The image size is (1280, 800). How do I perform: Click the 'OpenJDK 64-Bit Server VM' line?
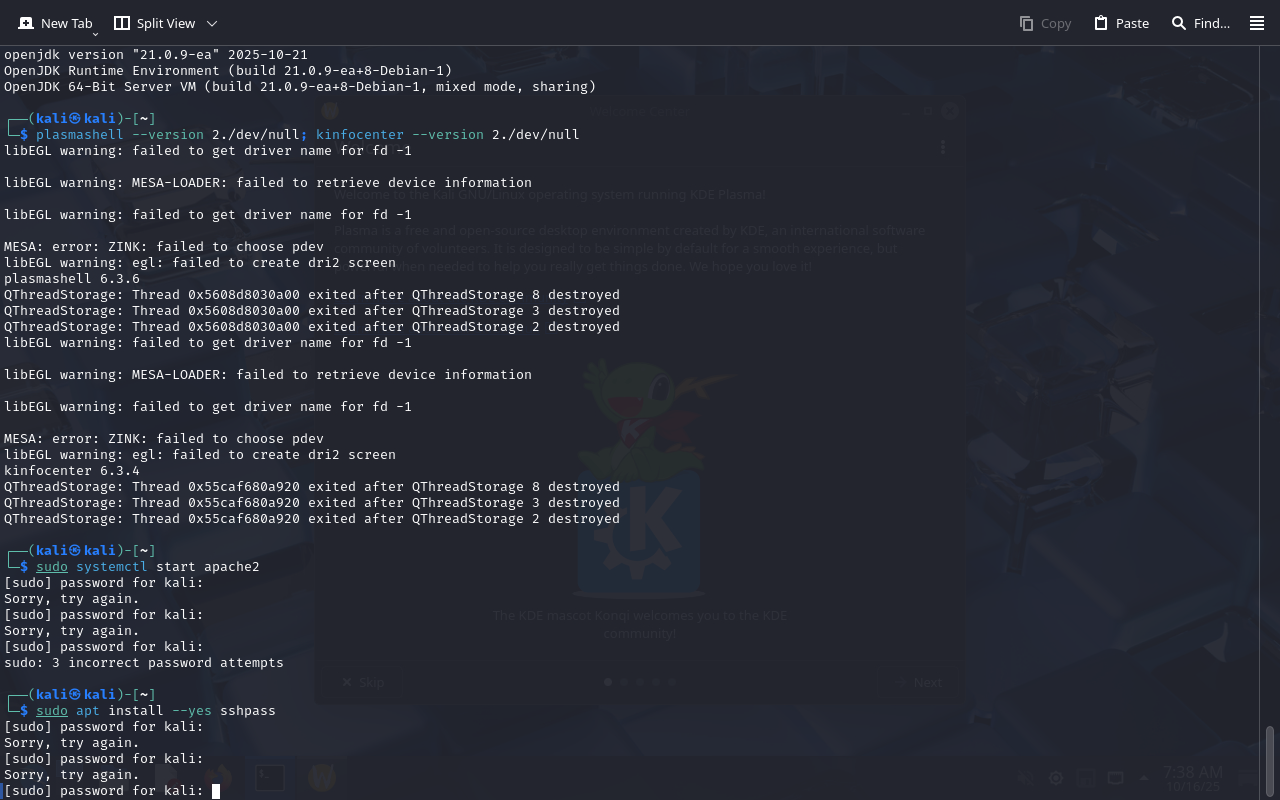(300, 87)
